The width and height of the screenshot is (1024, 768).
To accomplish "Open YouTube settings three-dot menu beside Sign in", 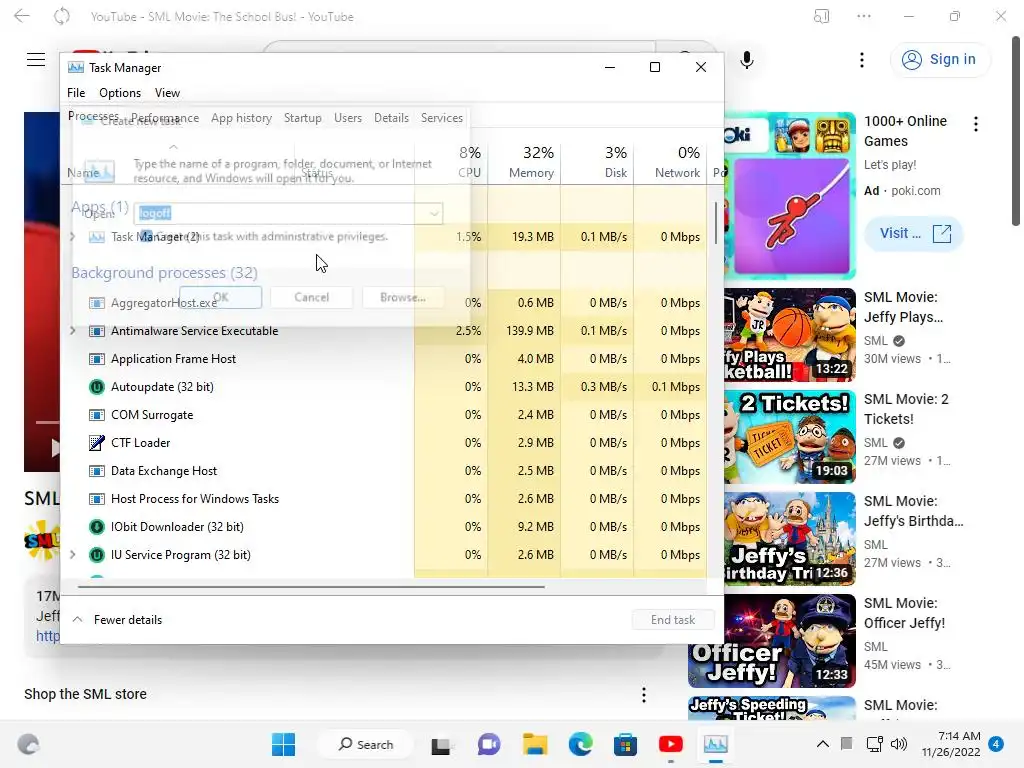I will [862, 60].
